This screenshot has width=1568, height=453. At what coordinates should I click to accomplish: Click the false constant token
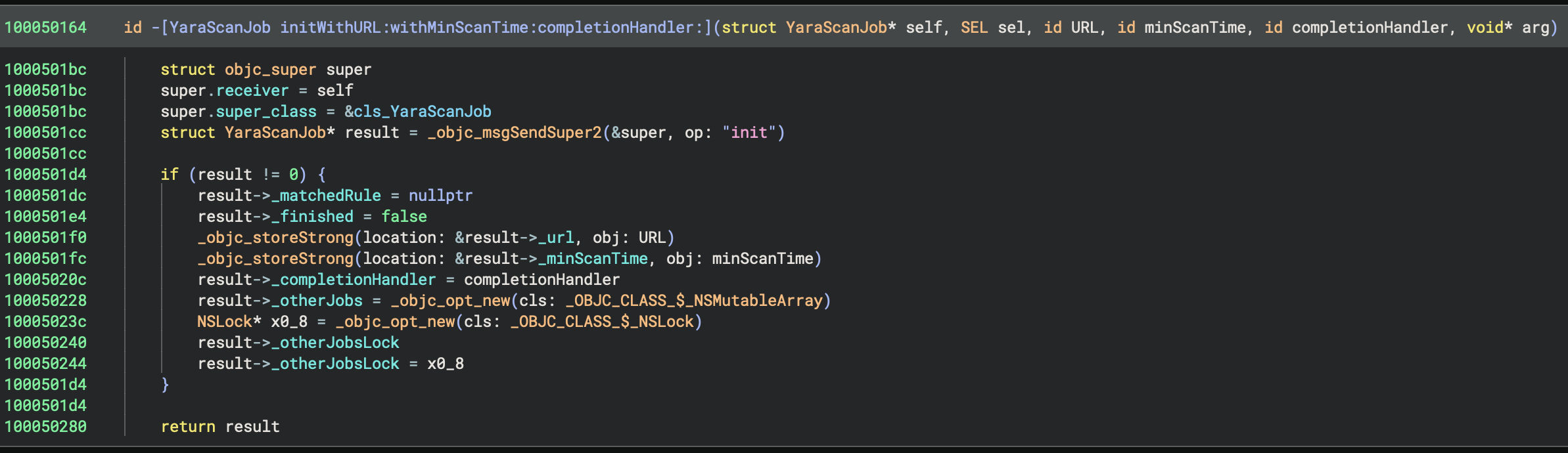404,217
